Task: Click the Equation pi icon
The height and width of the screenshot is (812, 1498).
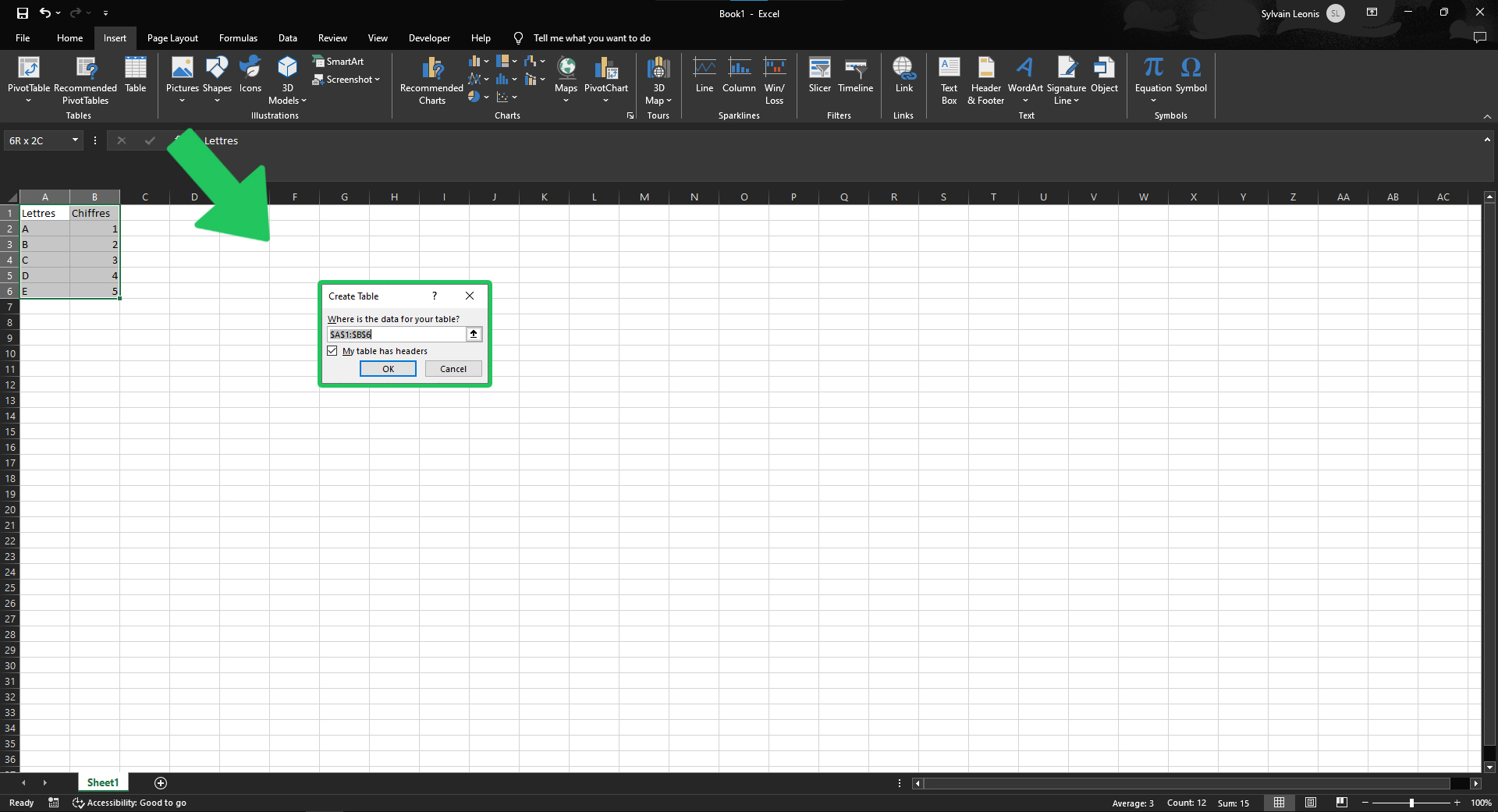Action: point(1153,67)
